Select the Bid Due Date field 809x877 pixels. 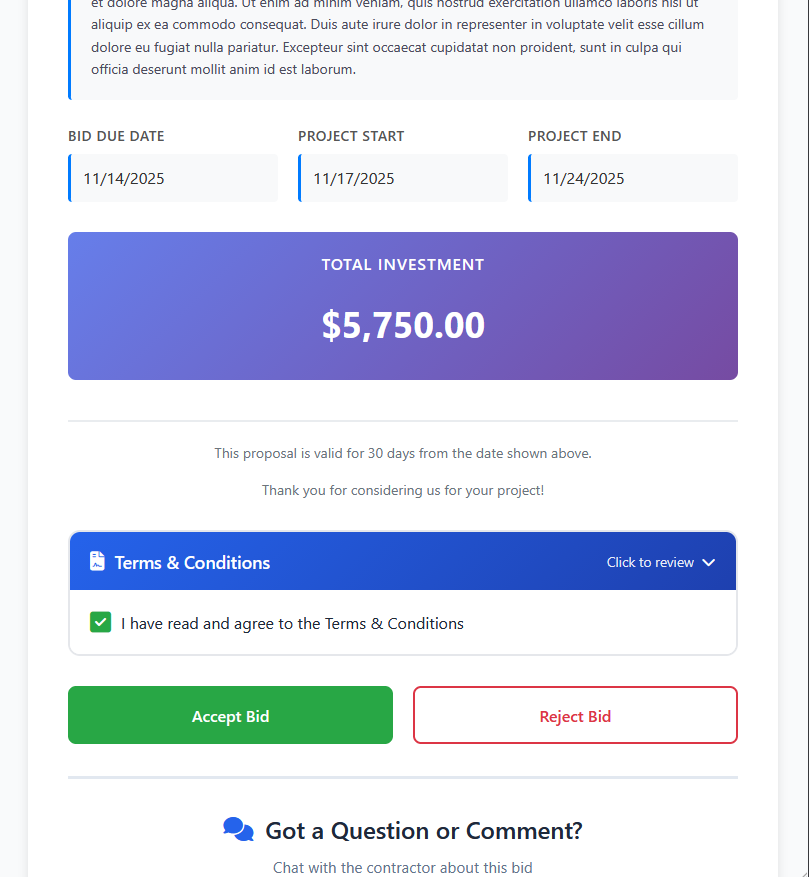(x=174, y=179)
